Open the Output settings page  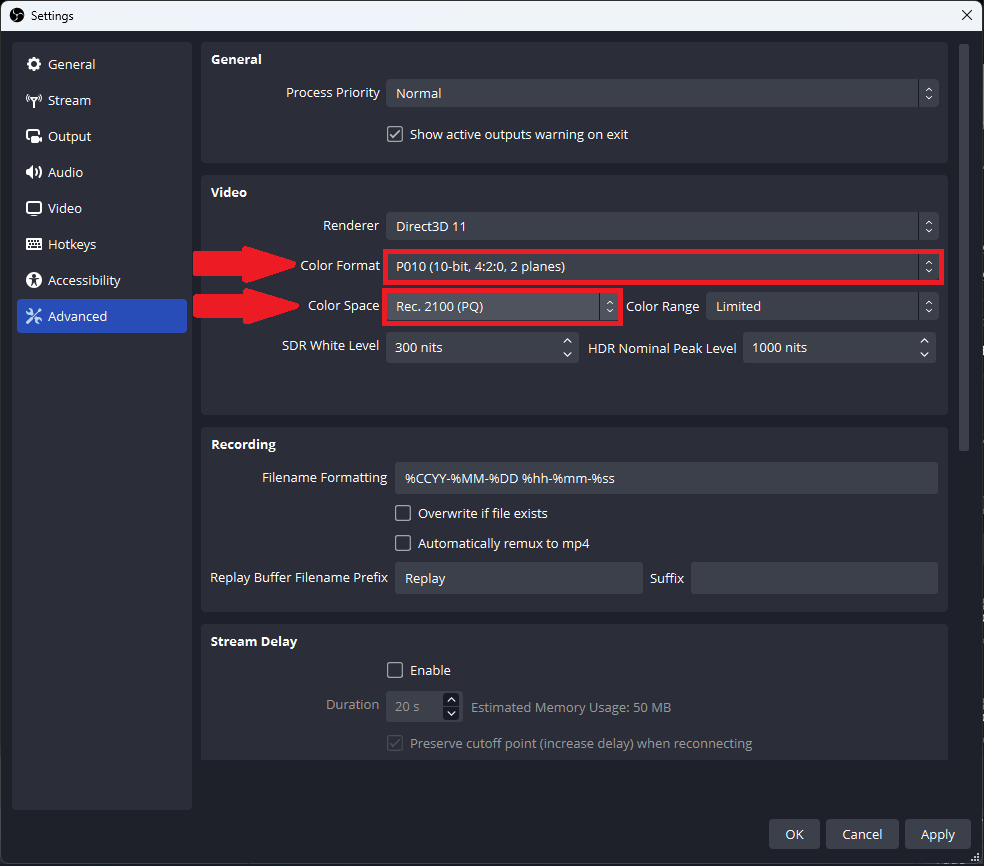(x=102, y=136)
